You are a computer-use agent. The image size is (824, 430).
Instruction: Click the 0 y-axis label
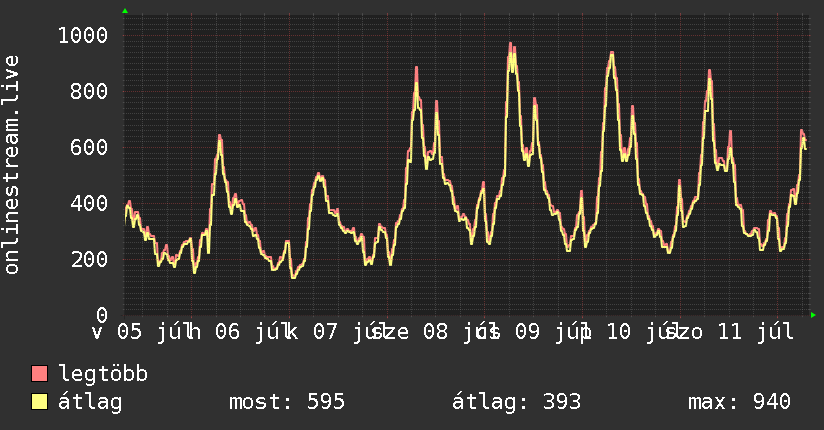[102, 315]
